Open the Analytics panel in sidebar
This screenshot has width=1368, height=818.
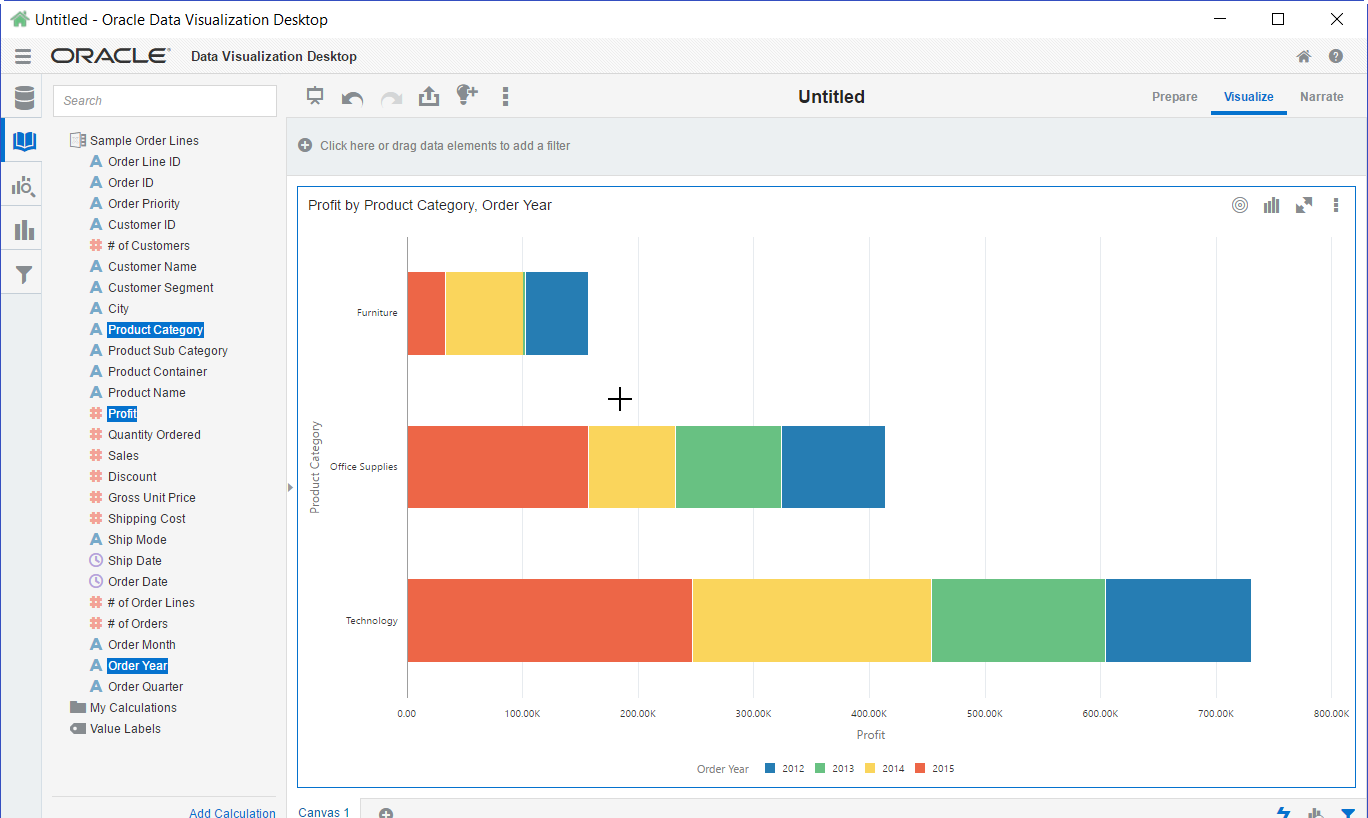(23, 184)
